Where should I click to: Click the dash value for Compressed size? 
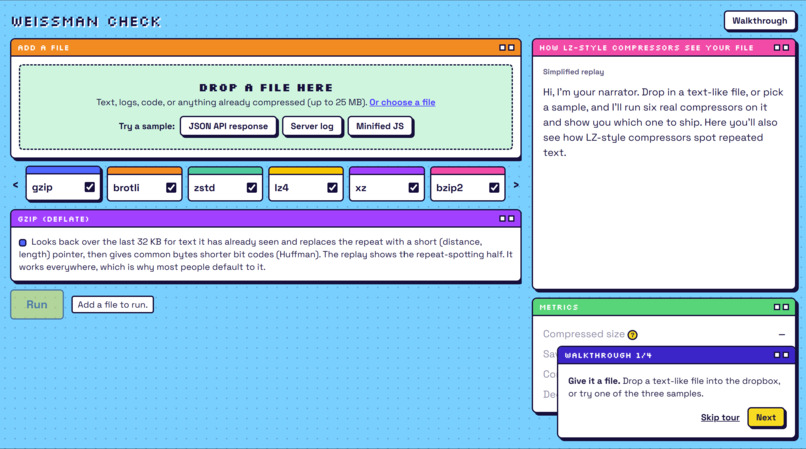coord(781,334)
